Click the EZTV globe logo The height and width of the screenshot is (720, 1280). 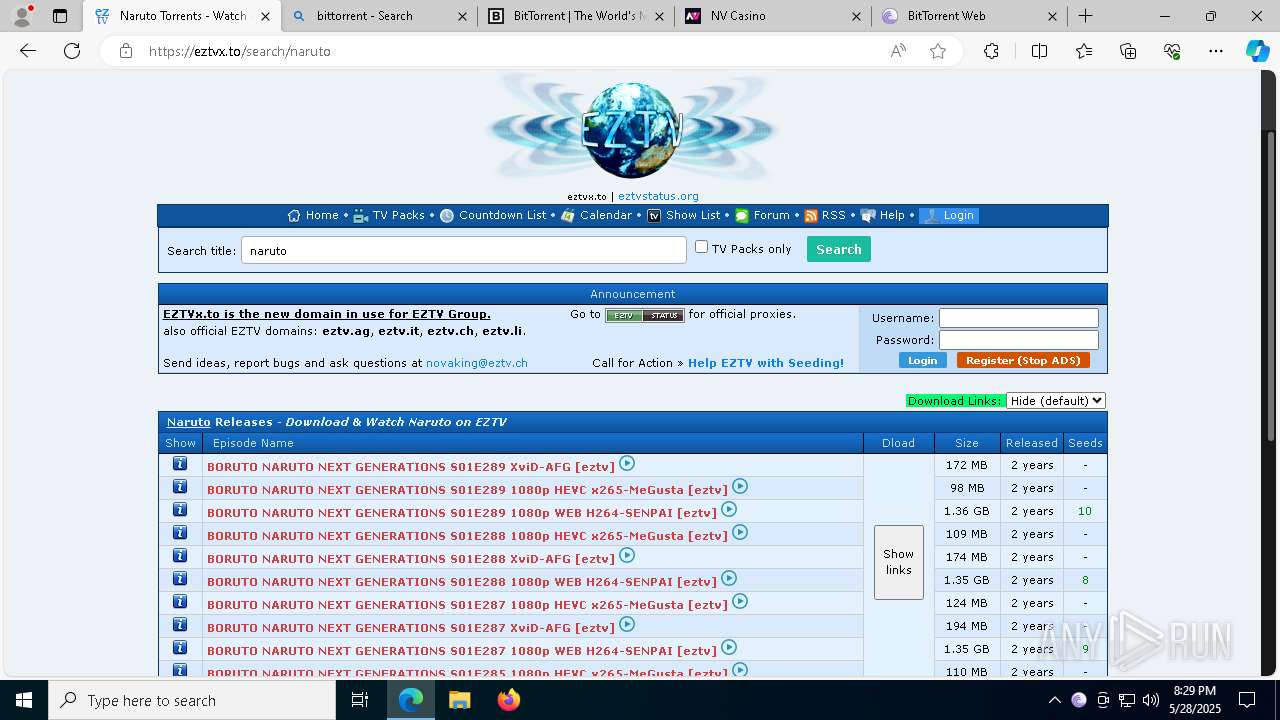(632, 130)
